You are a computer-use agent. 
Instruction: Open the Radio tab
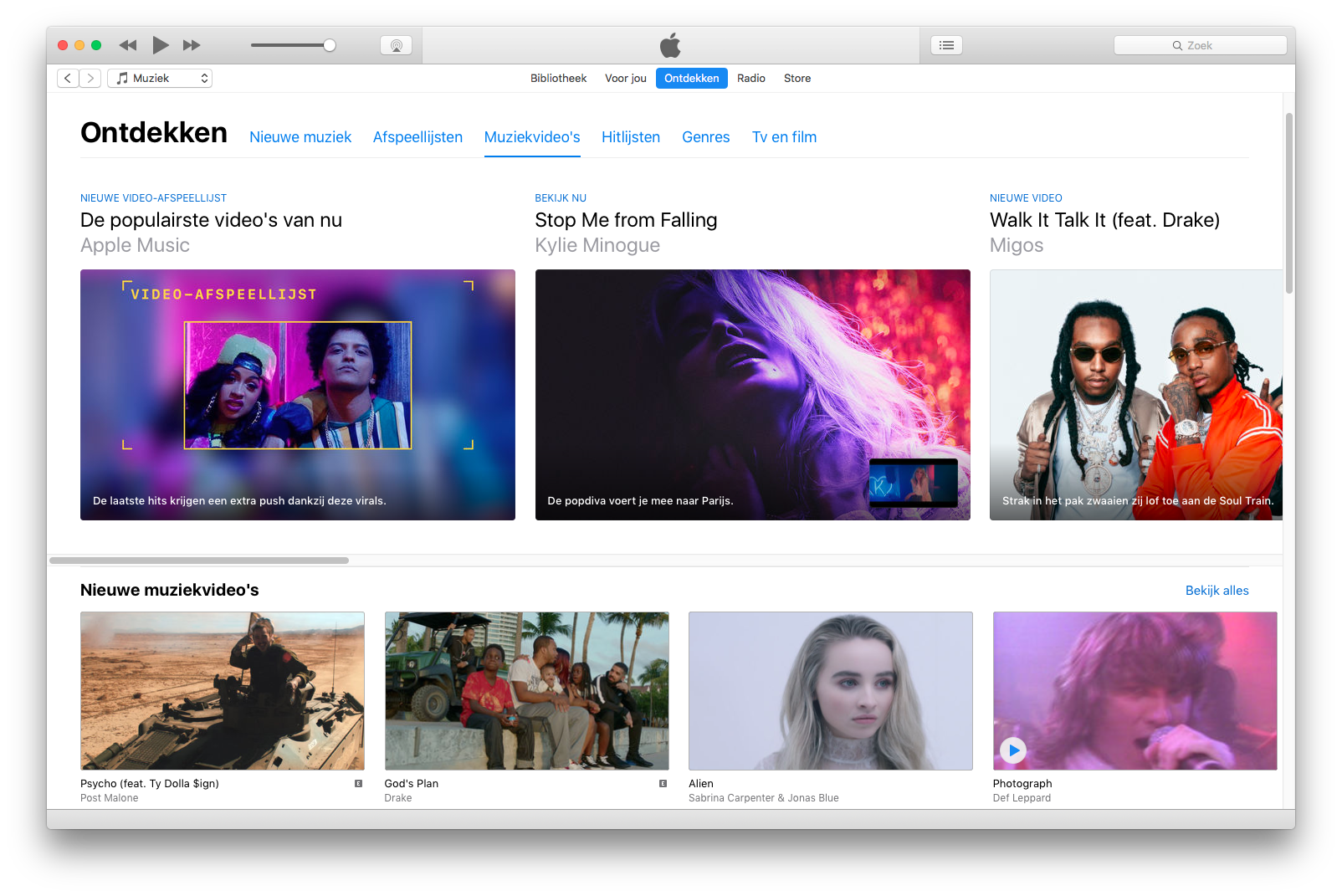[751, 78]
